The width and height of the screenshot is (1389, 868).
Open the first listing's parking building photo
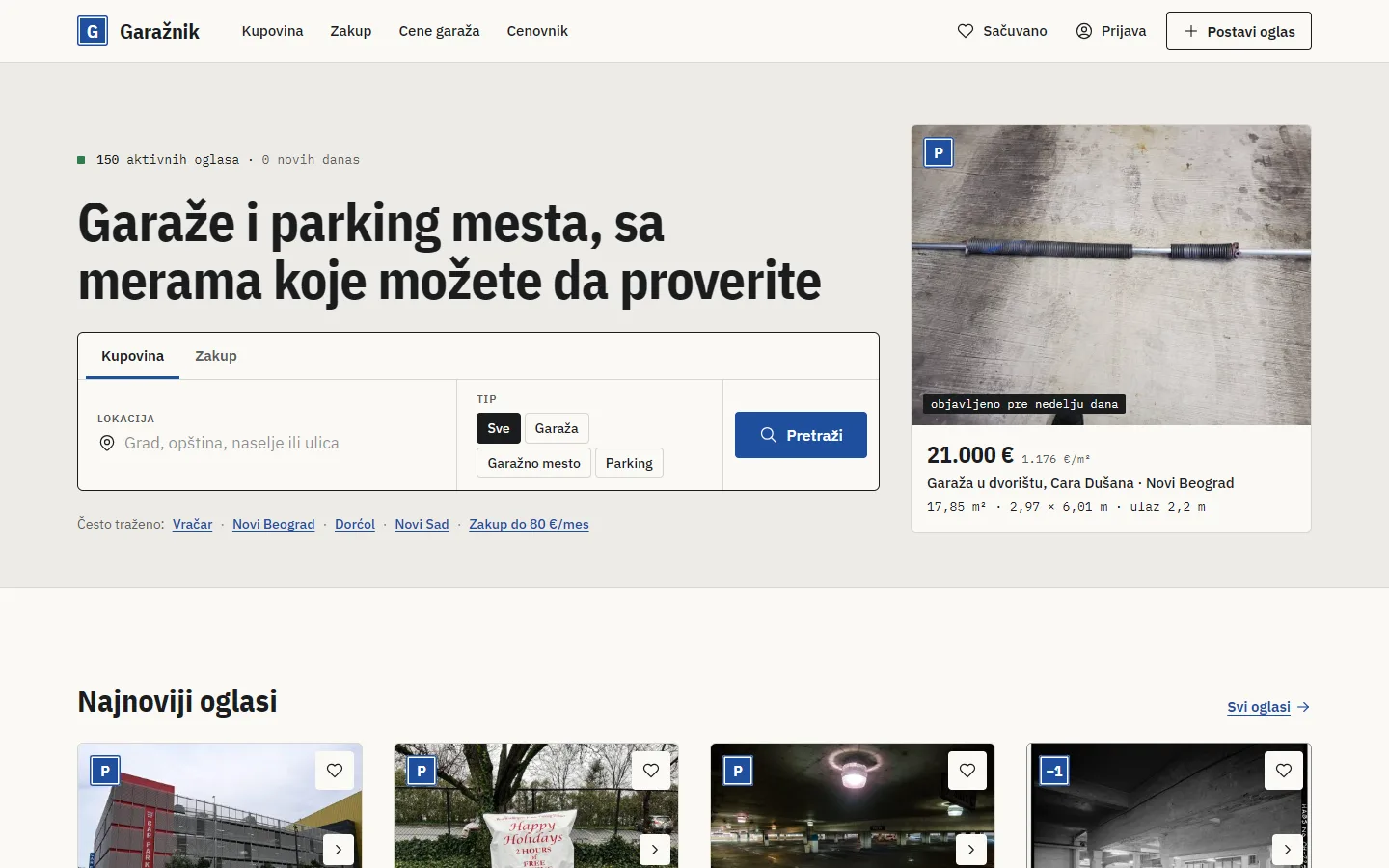tap(220, 805)
